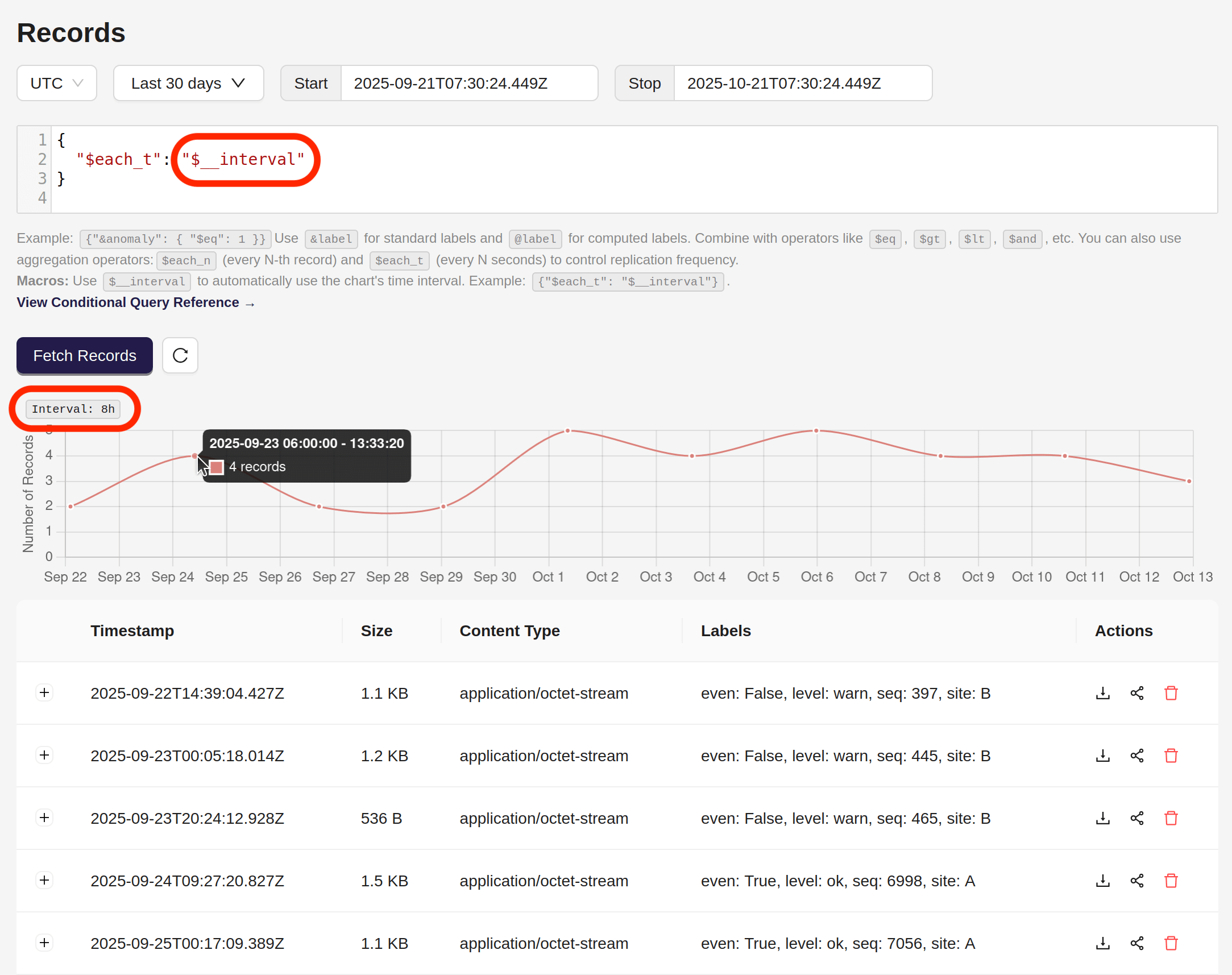This screenshot has width=1232, height=975.
Task: Download the 1.5 KB record
Action: (x=1102, y=880)
